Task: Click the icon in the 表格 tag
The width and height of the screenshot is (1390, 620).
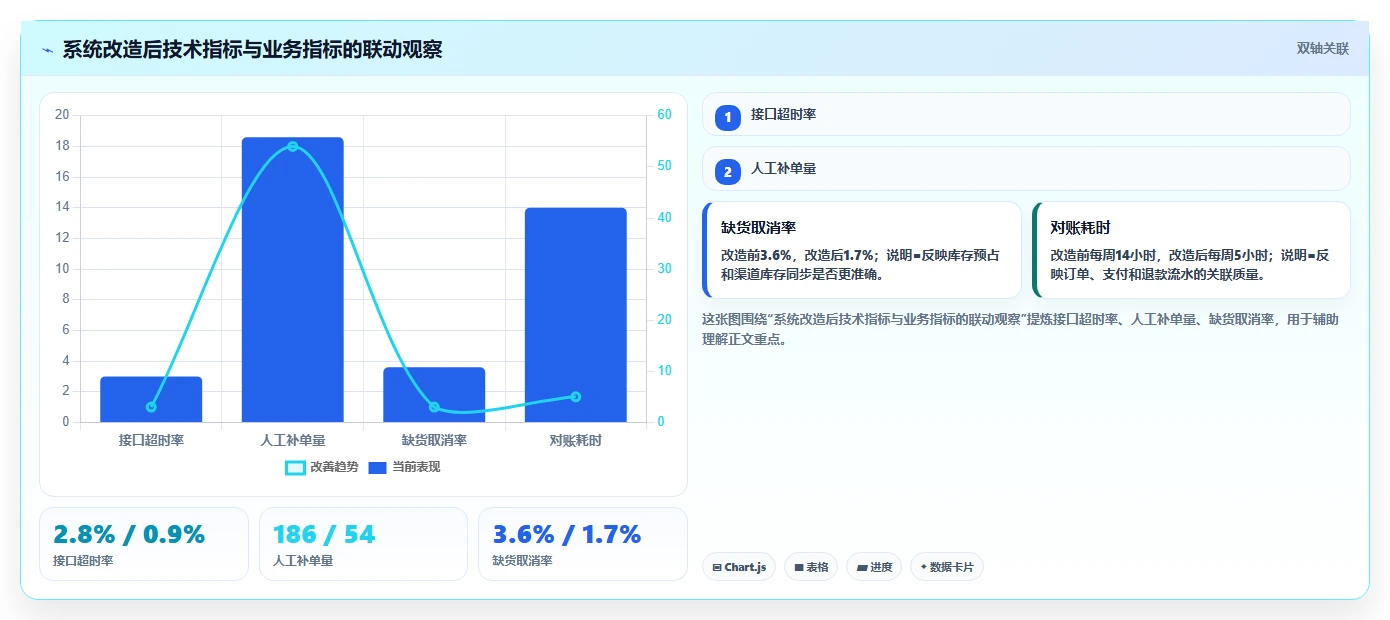Action: [x=798, y=567]
